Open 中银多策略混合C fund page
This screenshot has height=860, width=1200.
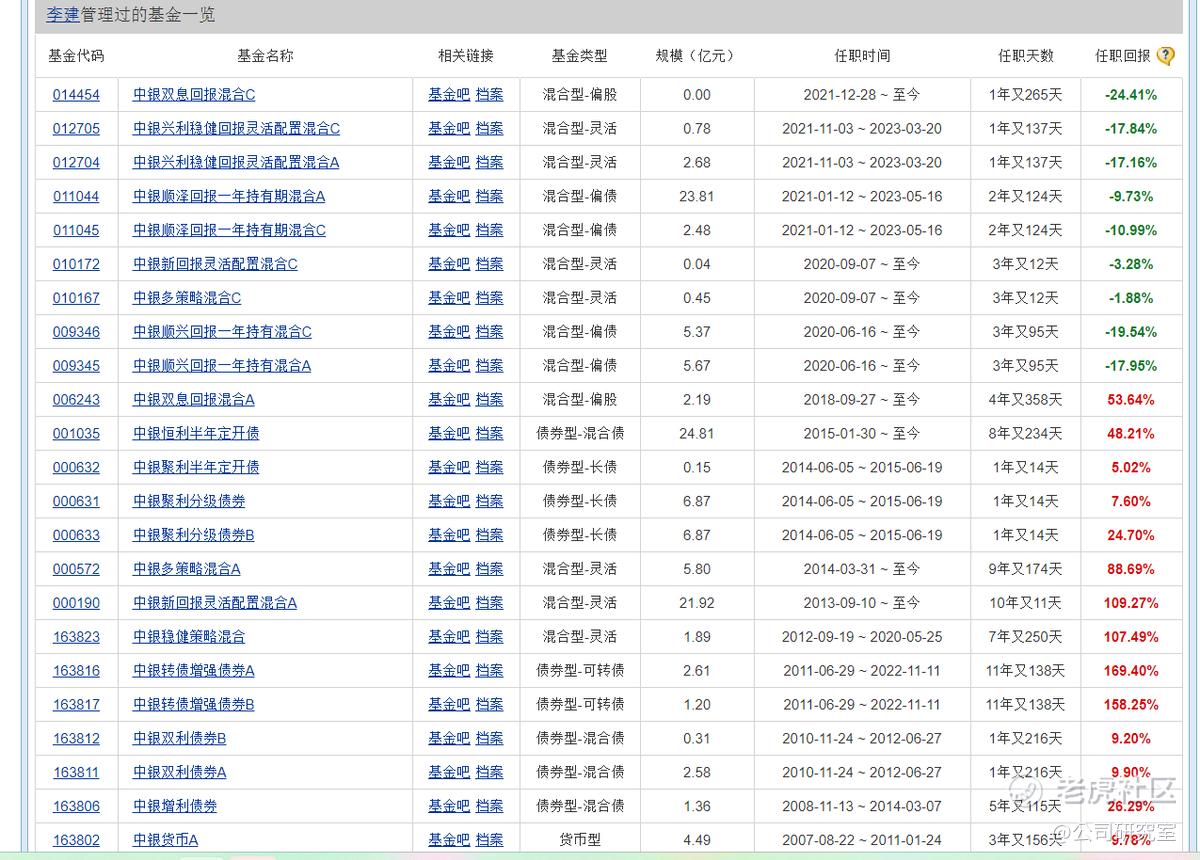pos(187,298)
